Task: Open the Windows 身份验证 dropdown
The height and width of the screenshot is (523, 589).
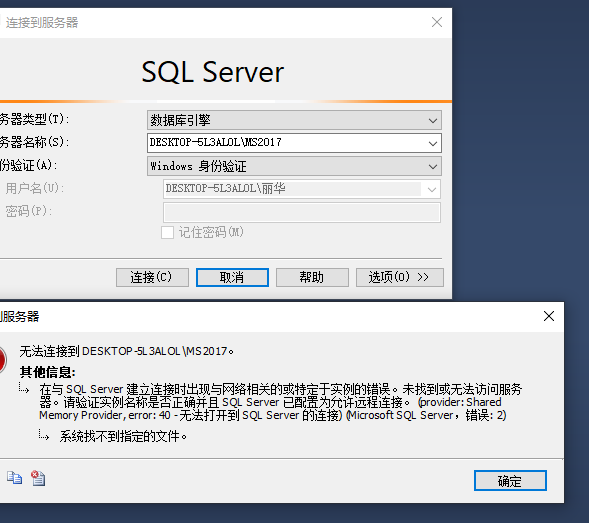Action: pyautogui.click(x=294, y=166)
